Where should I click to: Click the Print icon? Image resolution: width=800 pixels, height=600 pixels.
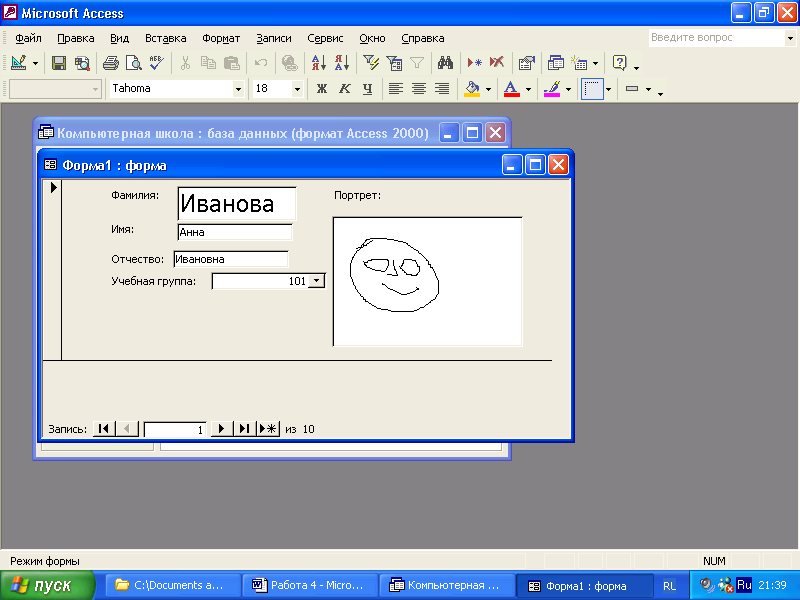click(x=110, y=63)
